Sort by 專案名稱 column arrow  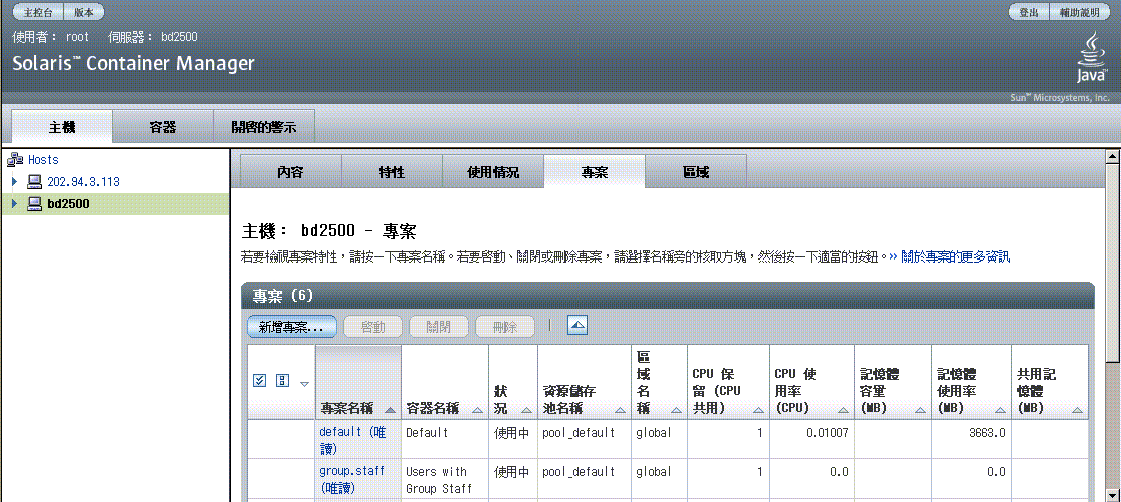[x=390, y=410]
